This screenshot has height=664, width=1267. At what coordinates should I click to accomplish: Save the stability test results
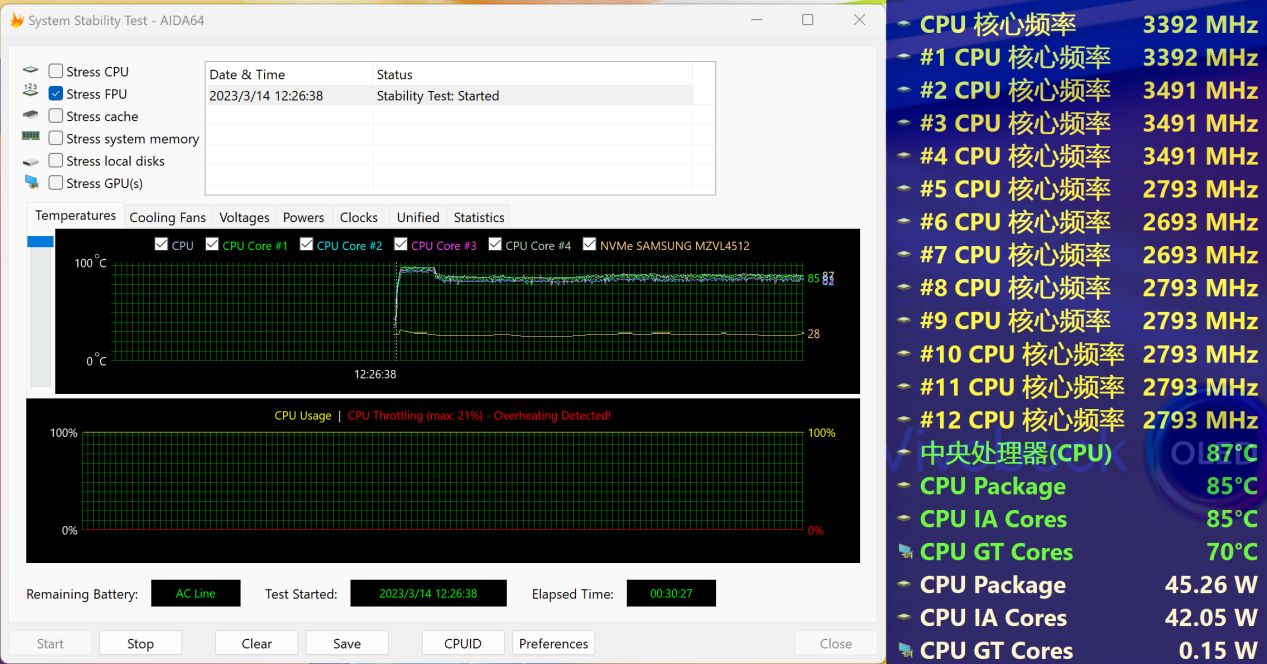click(x=347, y=644)
